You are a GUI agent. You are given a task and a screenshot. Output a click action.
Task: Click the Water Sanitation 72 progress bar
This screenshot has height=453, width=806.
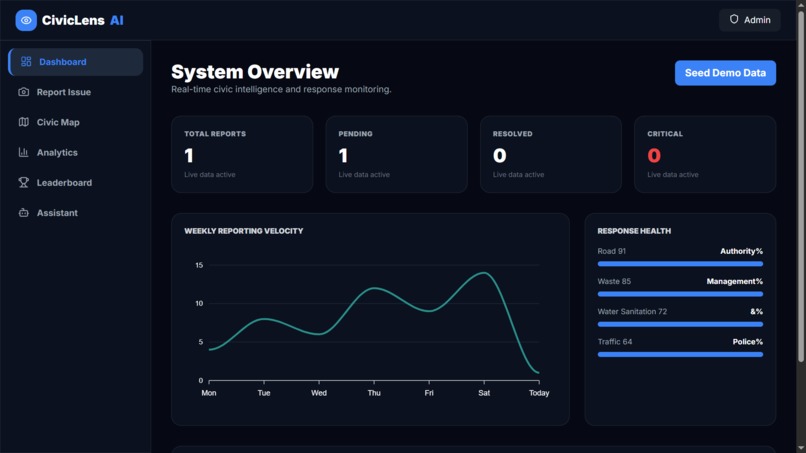(x=680, y=324)
